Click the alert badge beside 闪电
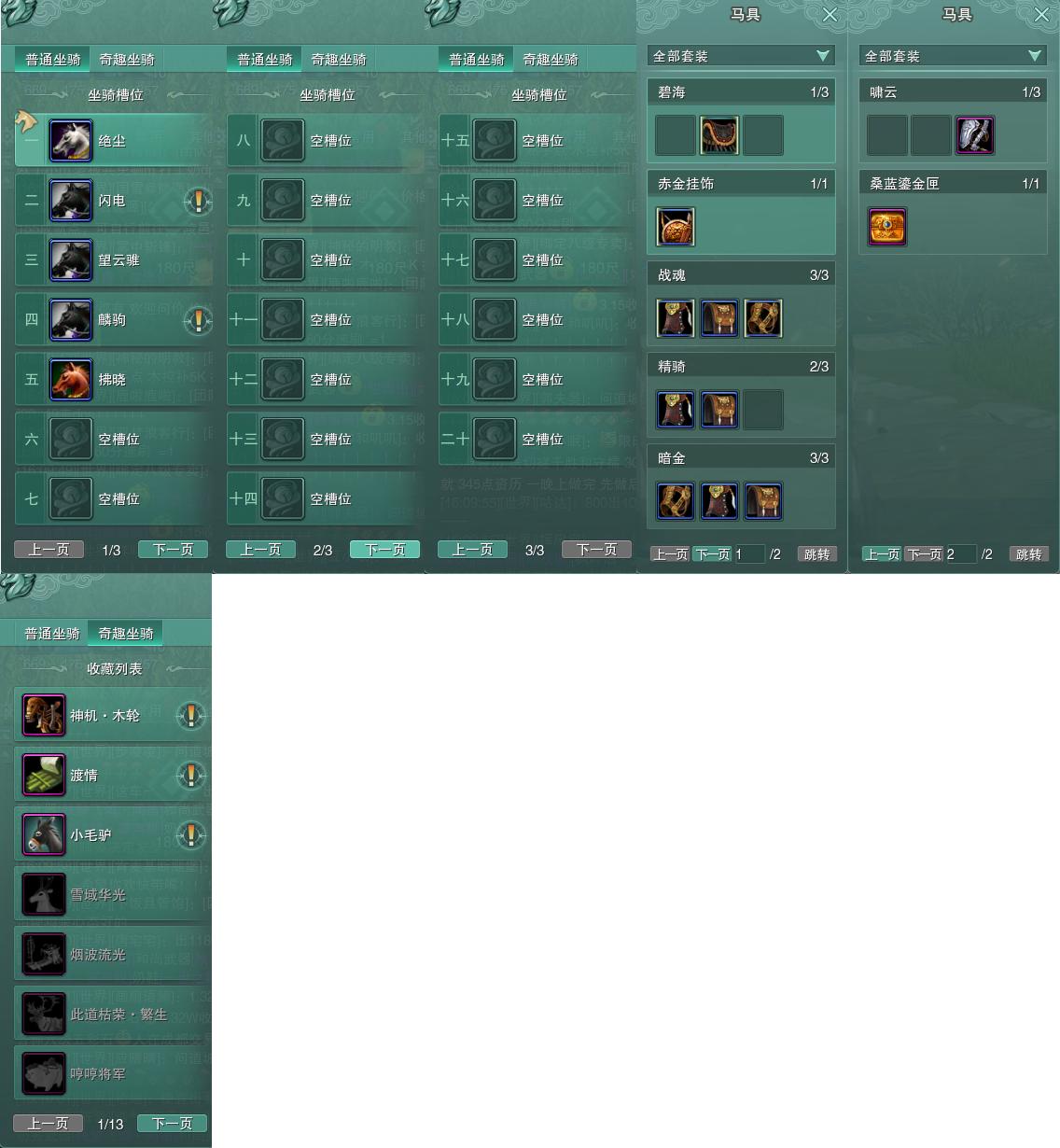This screenshot has height=1148, width=1060. pyautogui.click(x=198, y=201)
